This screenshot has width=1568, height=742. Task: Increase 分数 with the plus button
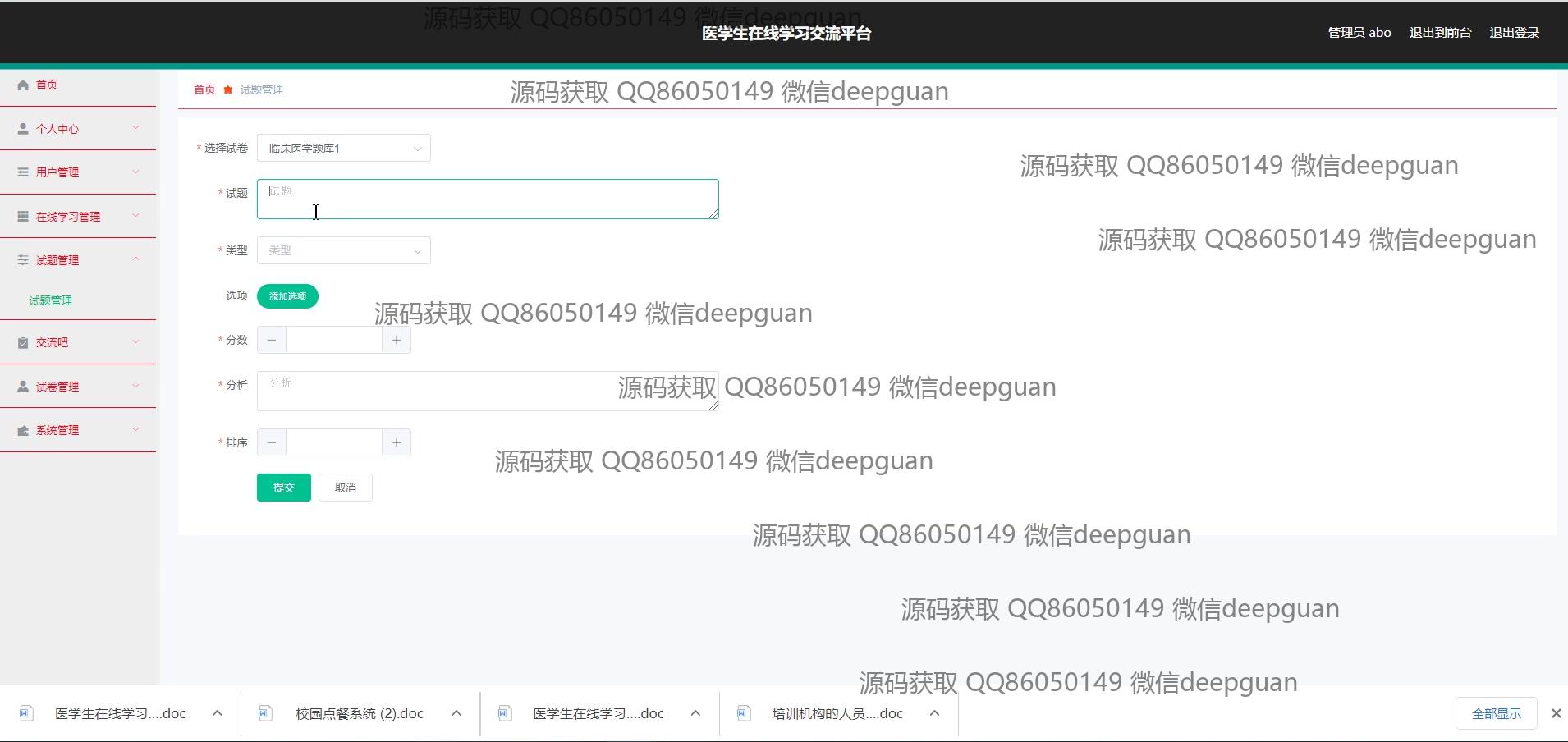[397, 340]
